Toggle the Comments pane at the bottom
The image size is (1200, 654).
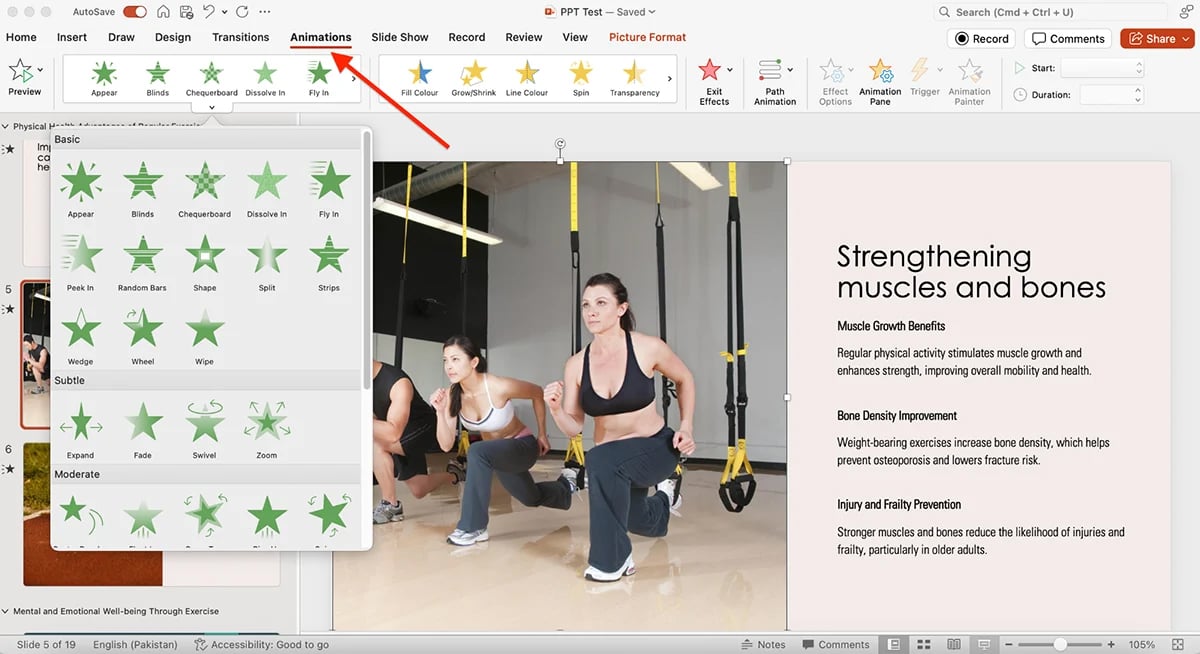pos(836,644)
